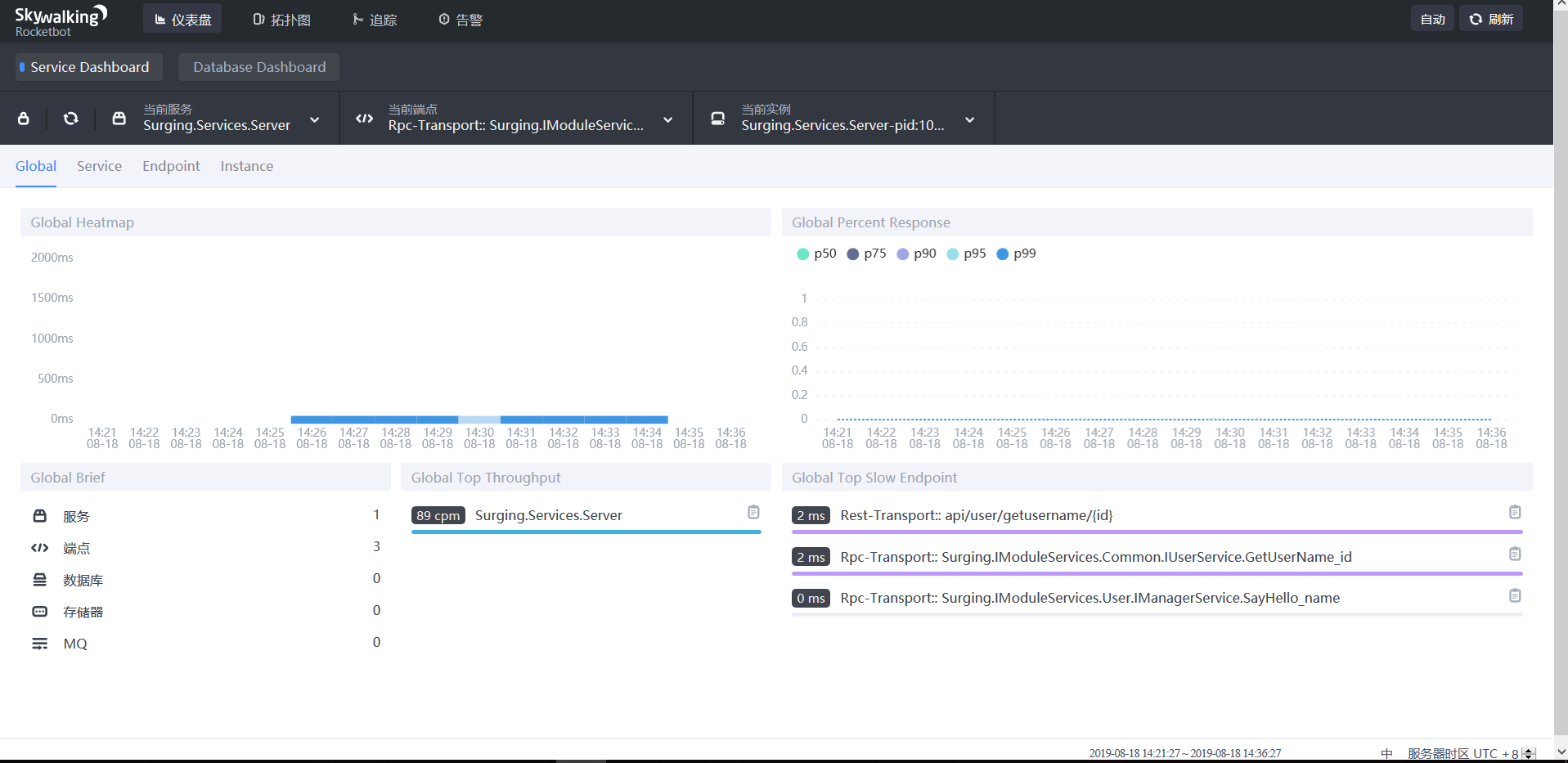
Task: Select the Service Dashboard tab
Action: pos(88,67)
